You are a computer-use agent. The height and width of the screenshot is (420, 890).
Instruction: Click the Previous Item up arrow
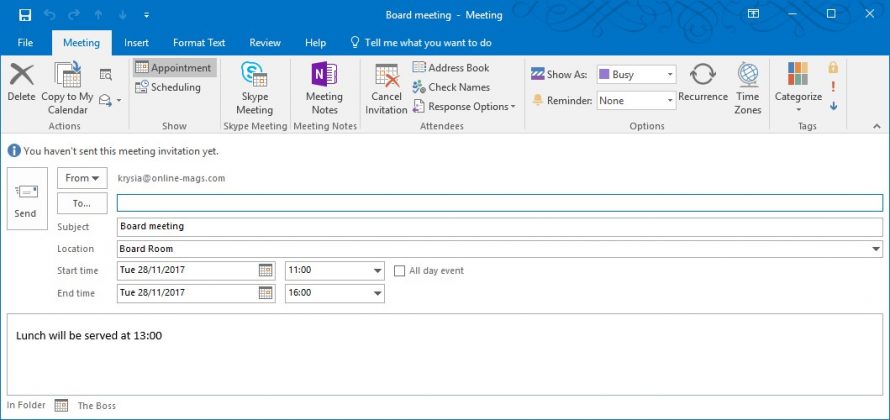pyautogui.click(x=99, y=15)
